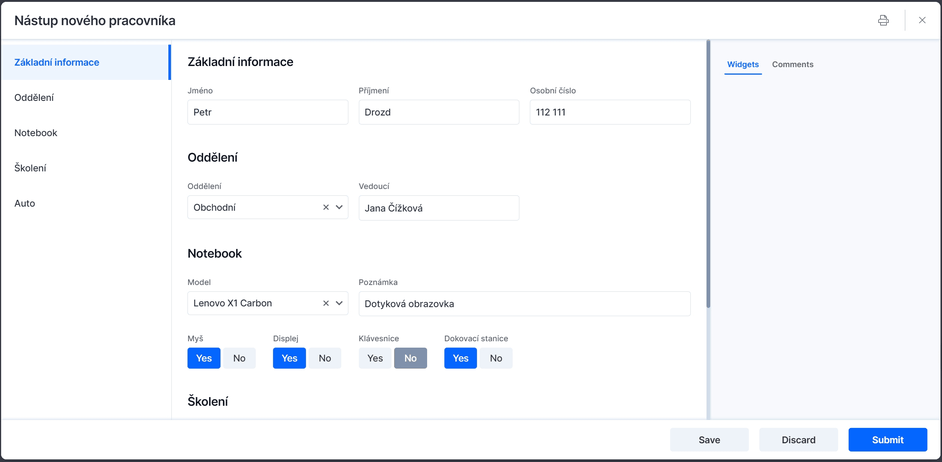
Task: Focus the Poznámka text field
Action: [x=524, y=304]
